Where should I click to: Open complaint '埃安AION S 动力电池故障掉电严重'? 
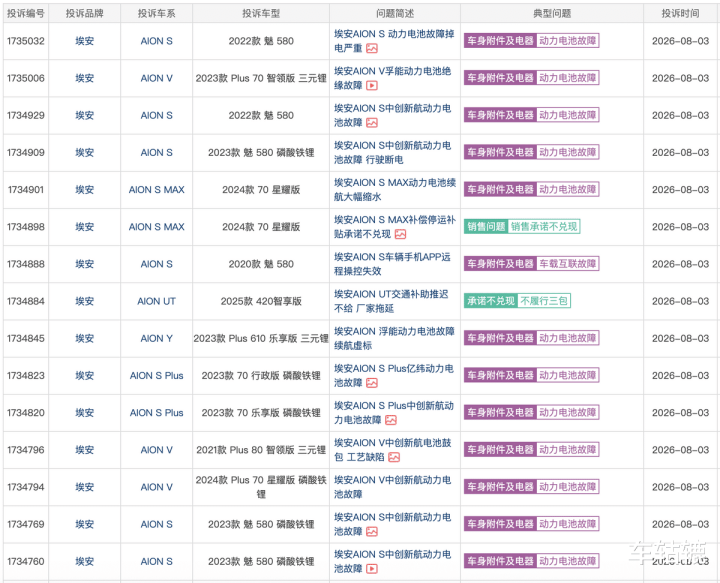pos(394,41)
